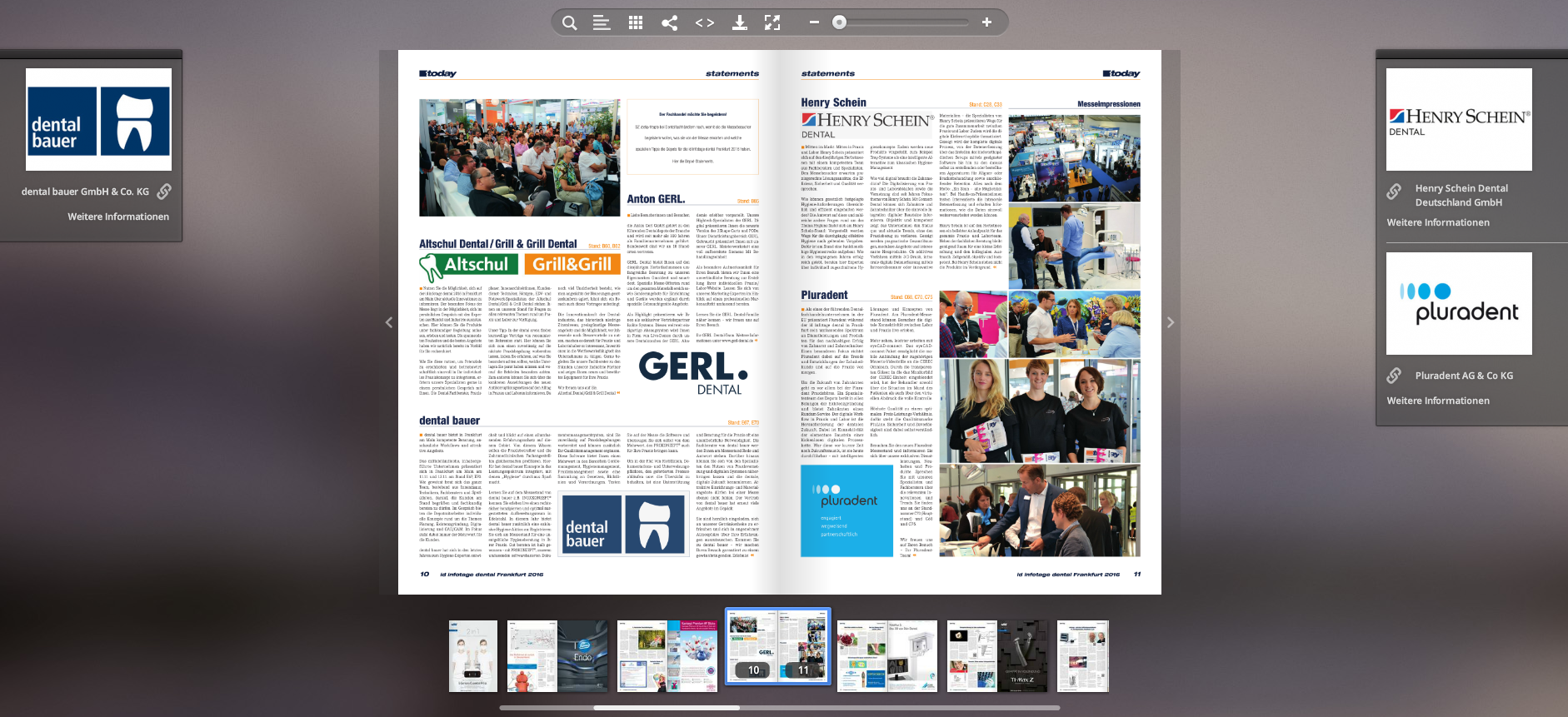
Task: Click the pluradent logo in right panel
Action: tap(1459, 303)
